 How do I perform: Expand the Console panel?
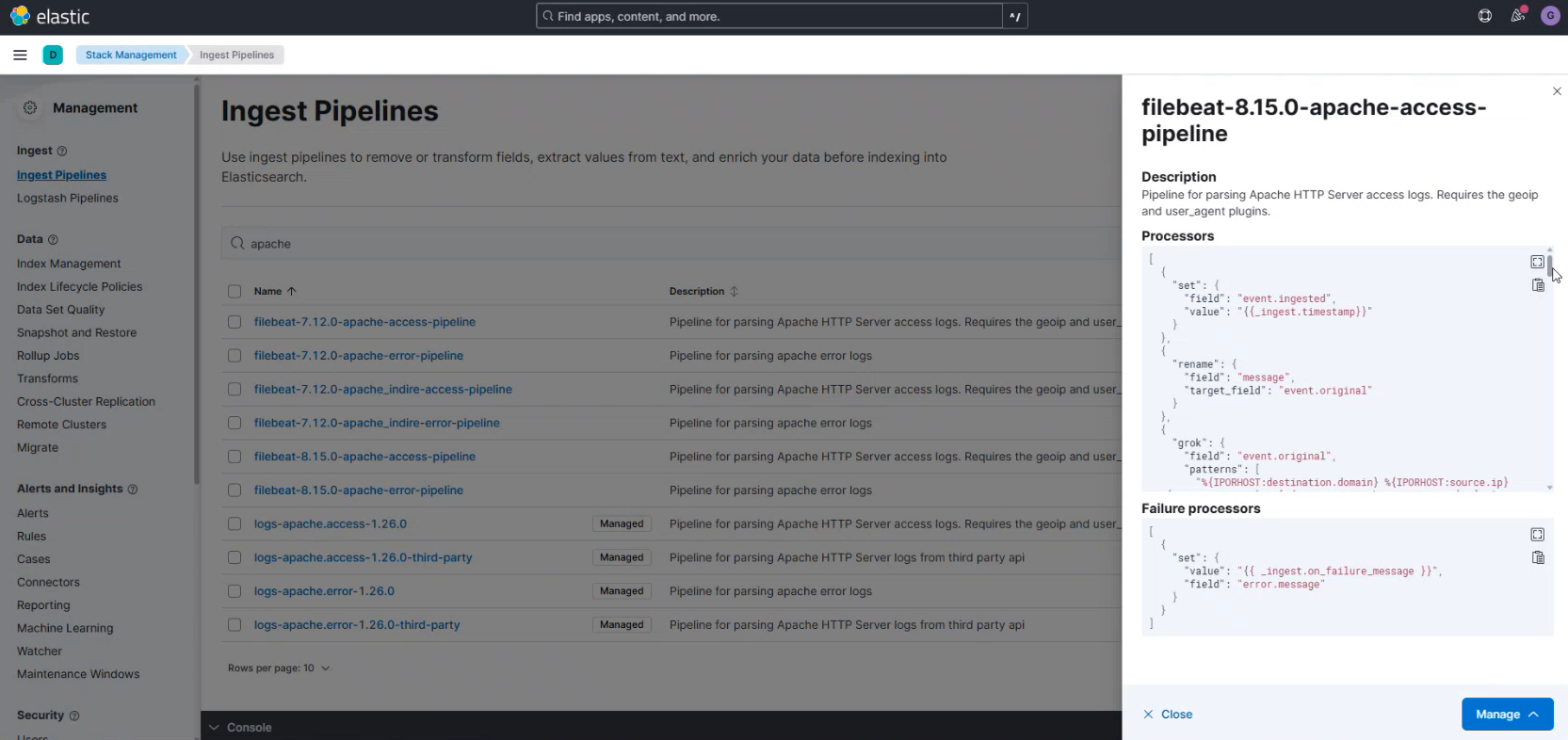click(240, 727)
